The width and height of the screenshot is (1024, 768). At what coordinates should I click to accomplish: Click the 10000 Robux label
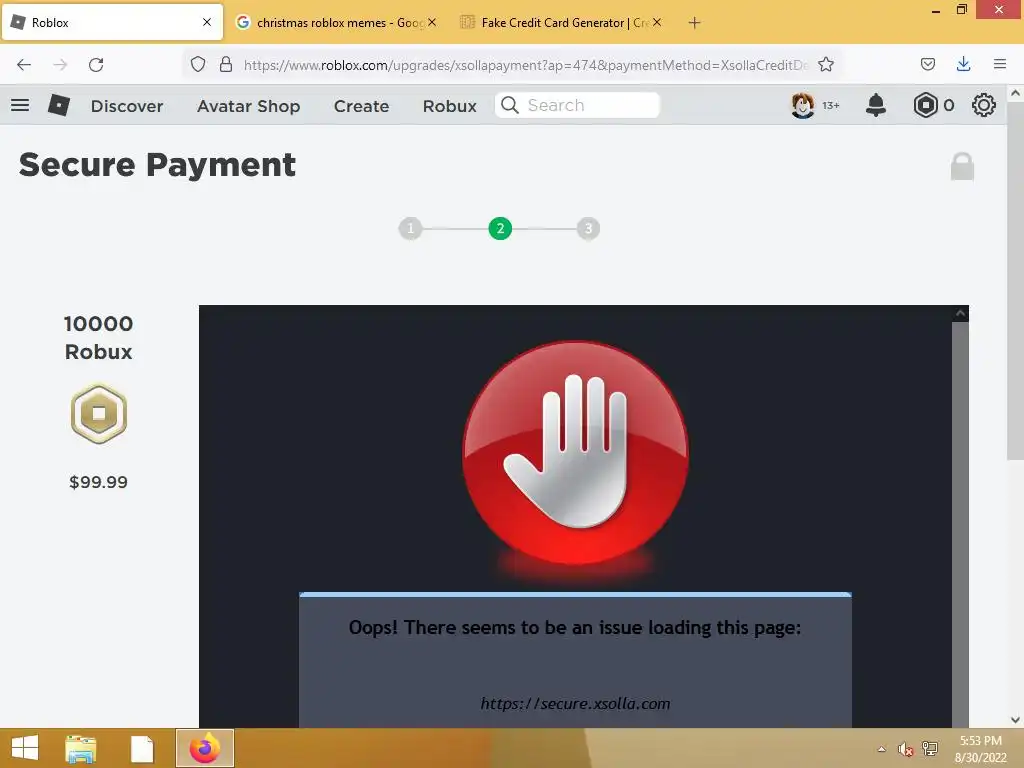click(99, 338)
